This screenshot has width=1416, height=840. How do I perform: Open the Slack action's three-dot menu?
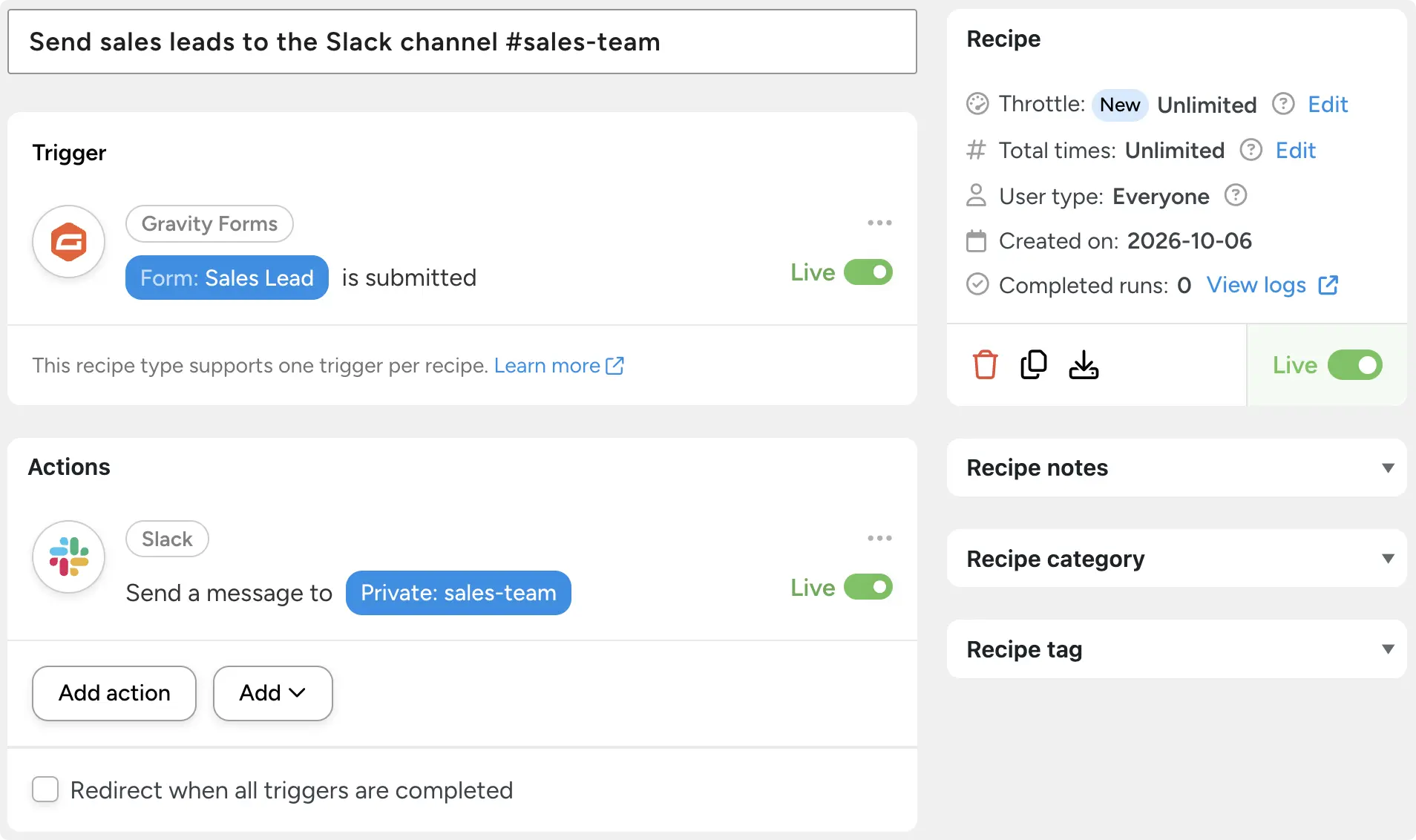coord(879,538)
